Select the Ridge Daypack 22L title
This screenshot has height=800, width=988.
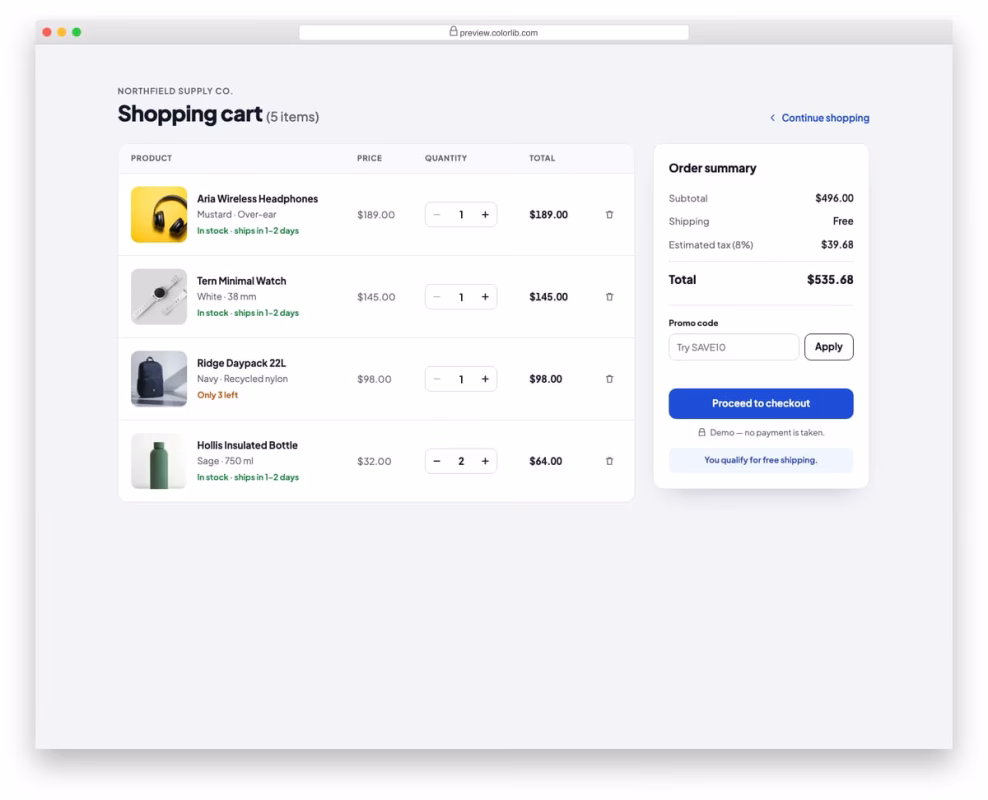click(241, 363)
